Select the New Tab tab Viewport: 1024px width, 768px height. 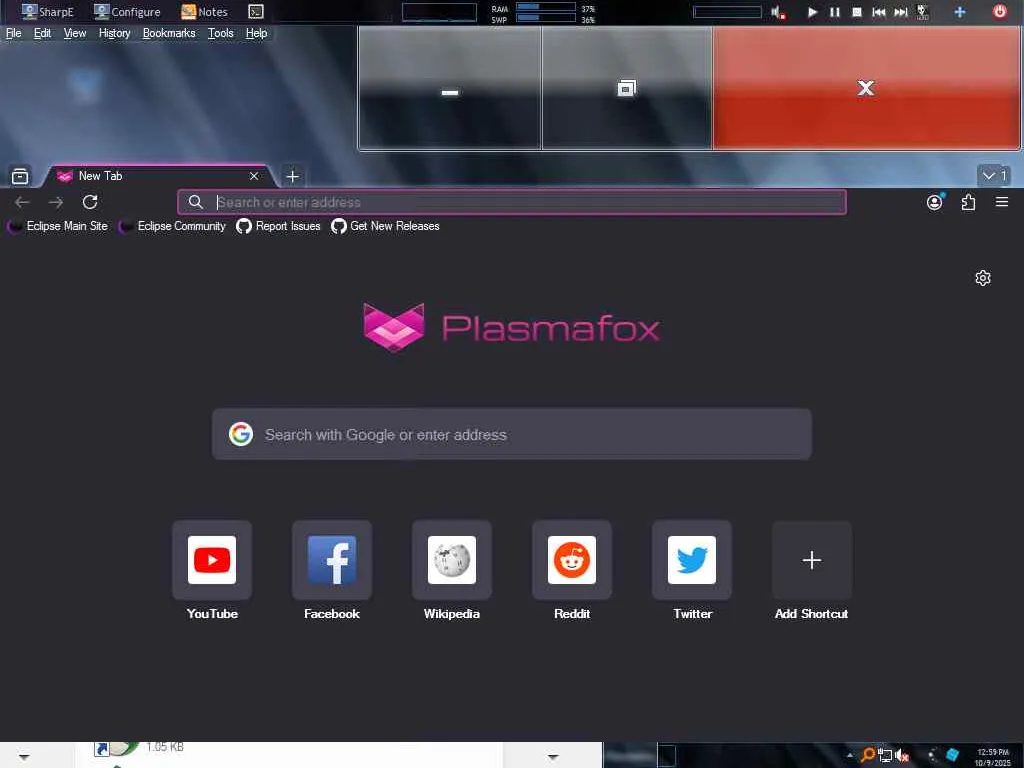(157, 176)
